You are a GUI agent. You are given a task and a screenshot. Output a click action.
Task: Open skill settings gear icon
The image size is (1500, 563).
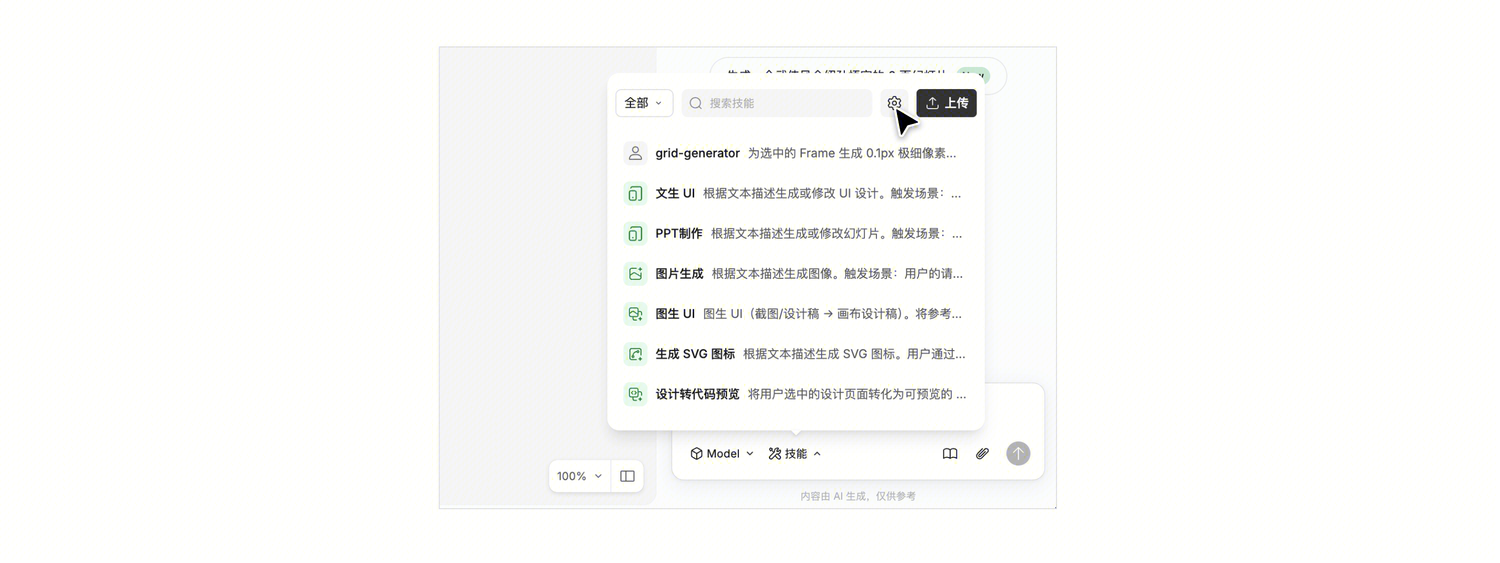894,103
